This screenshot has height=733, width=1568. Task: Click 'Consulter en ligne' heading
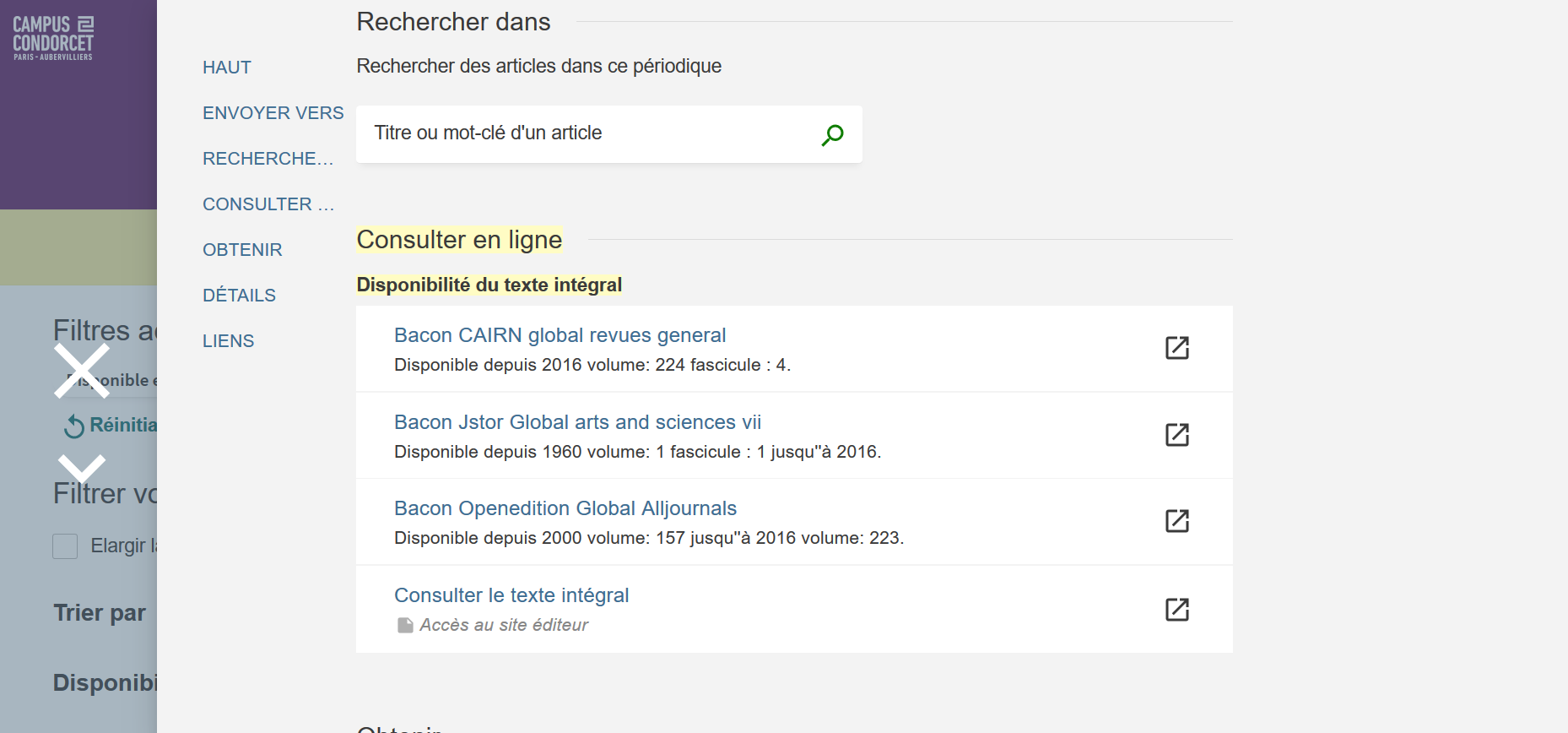pyautogui.click(x=459, y=240)
